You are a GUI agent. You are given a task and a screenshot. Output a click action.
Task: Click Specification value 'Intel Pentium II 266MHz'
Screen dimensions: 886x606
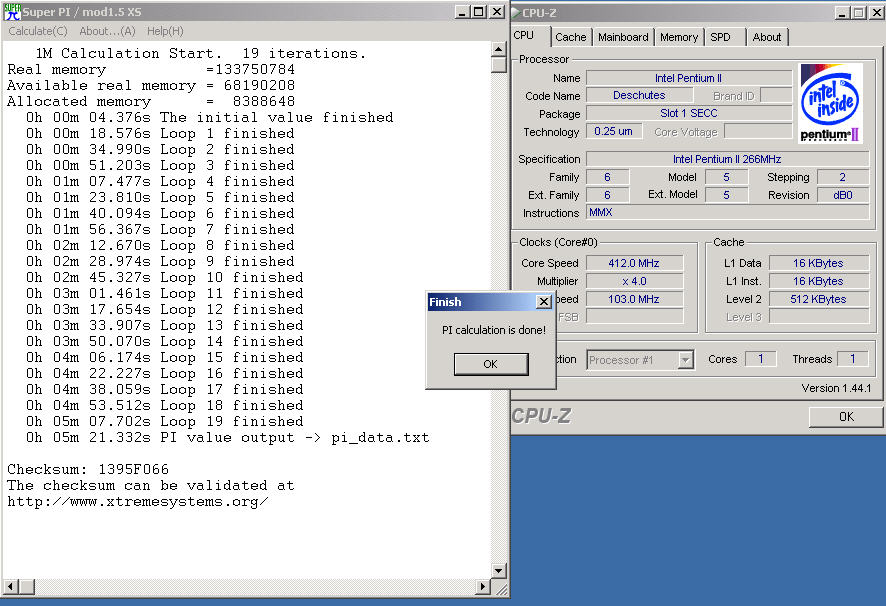click(x=727, y=159)
